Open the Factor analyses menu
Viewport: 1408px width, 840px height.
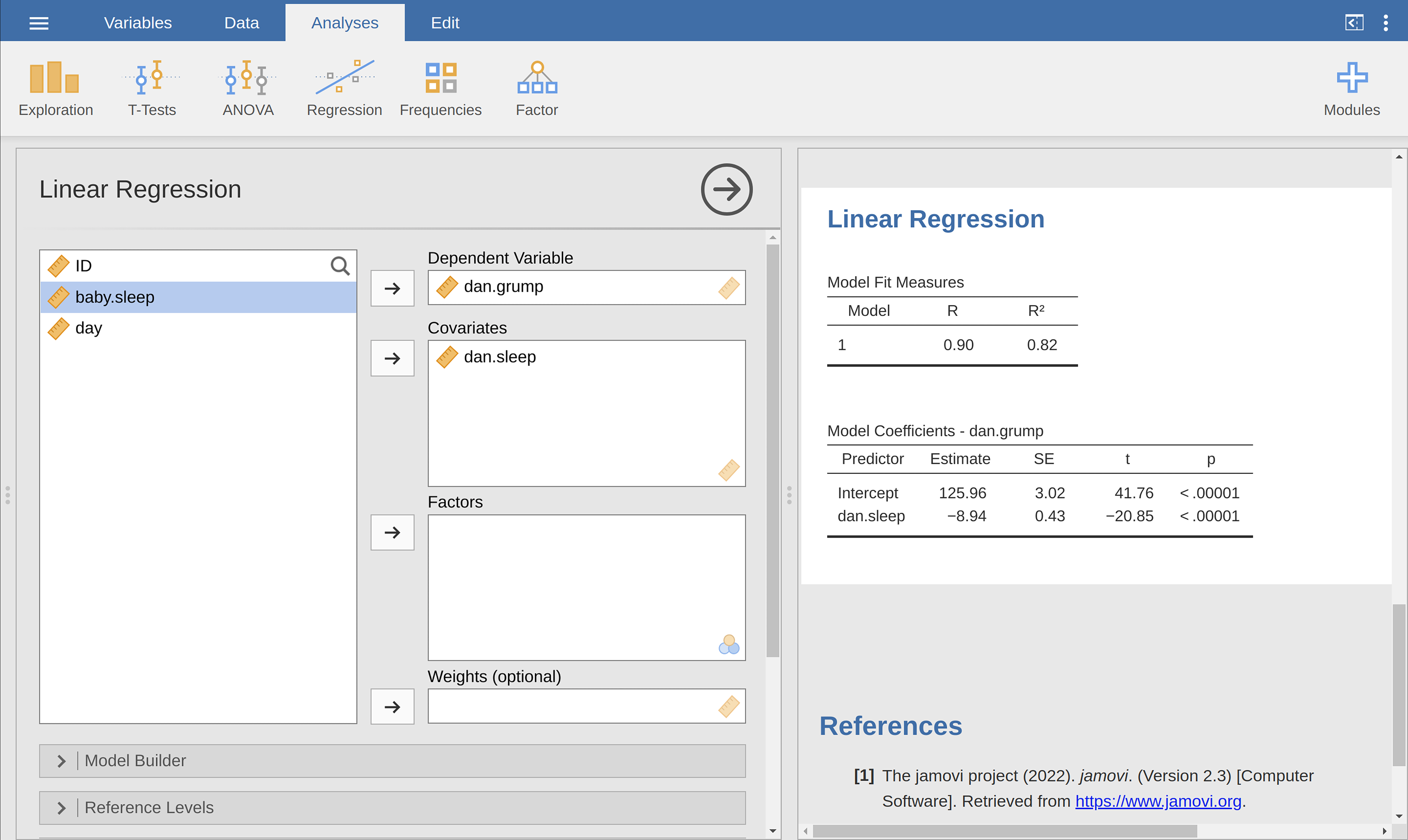(537, 88)
